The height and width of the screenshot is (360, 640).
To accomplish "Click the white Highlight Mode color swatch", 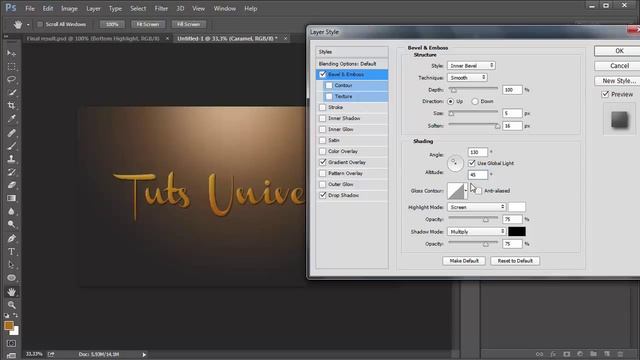I will 517,207.
